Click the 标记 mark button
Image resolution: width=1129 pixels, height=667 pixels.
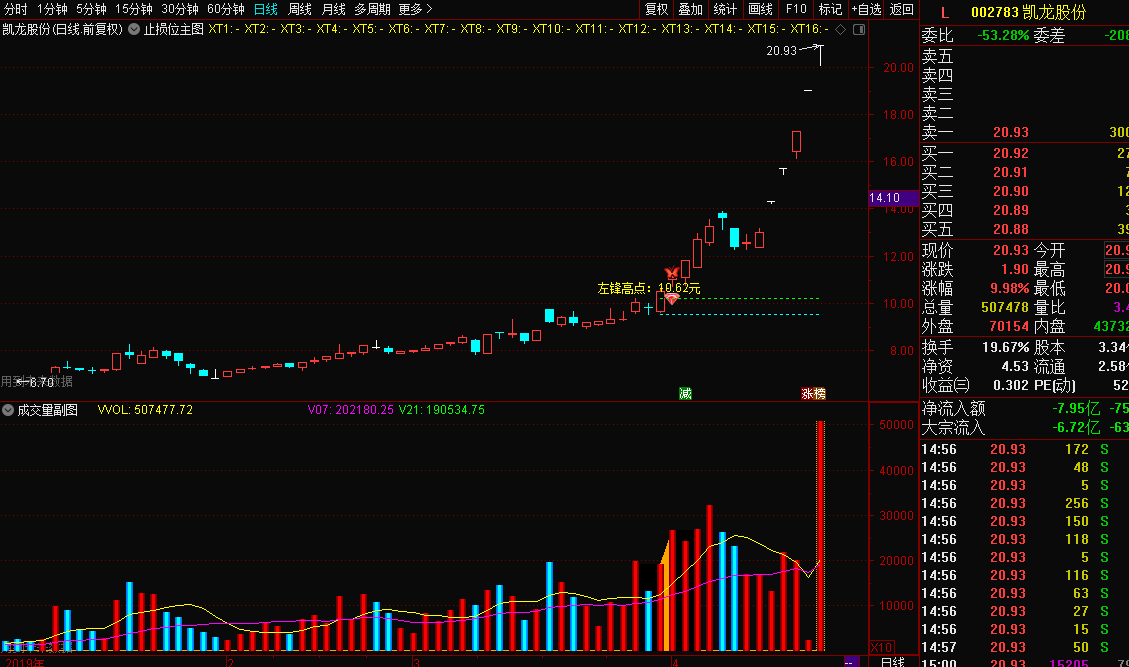830,9
